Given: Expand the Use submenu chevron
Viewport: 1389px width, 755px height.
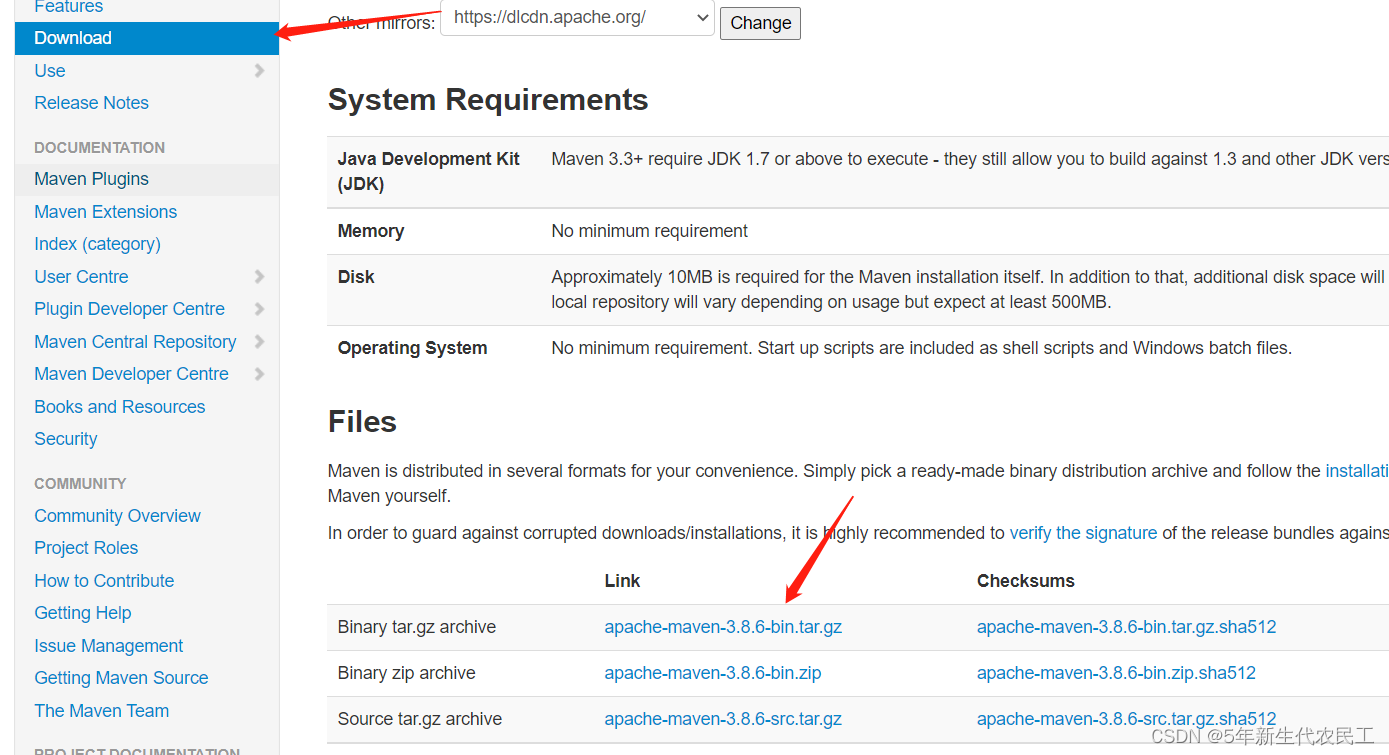Looking at the screenshot, I should point(259,71).
